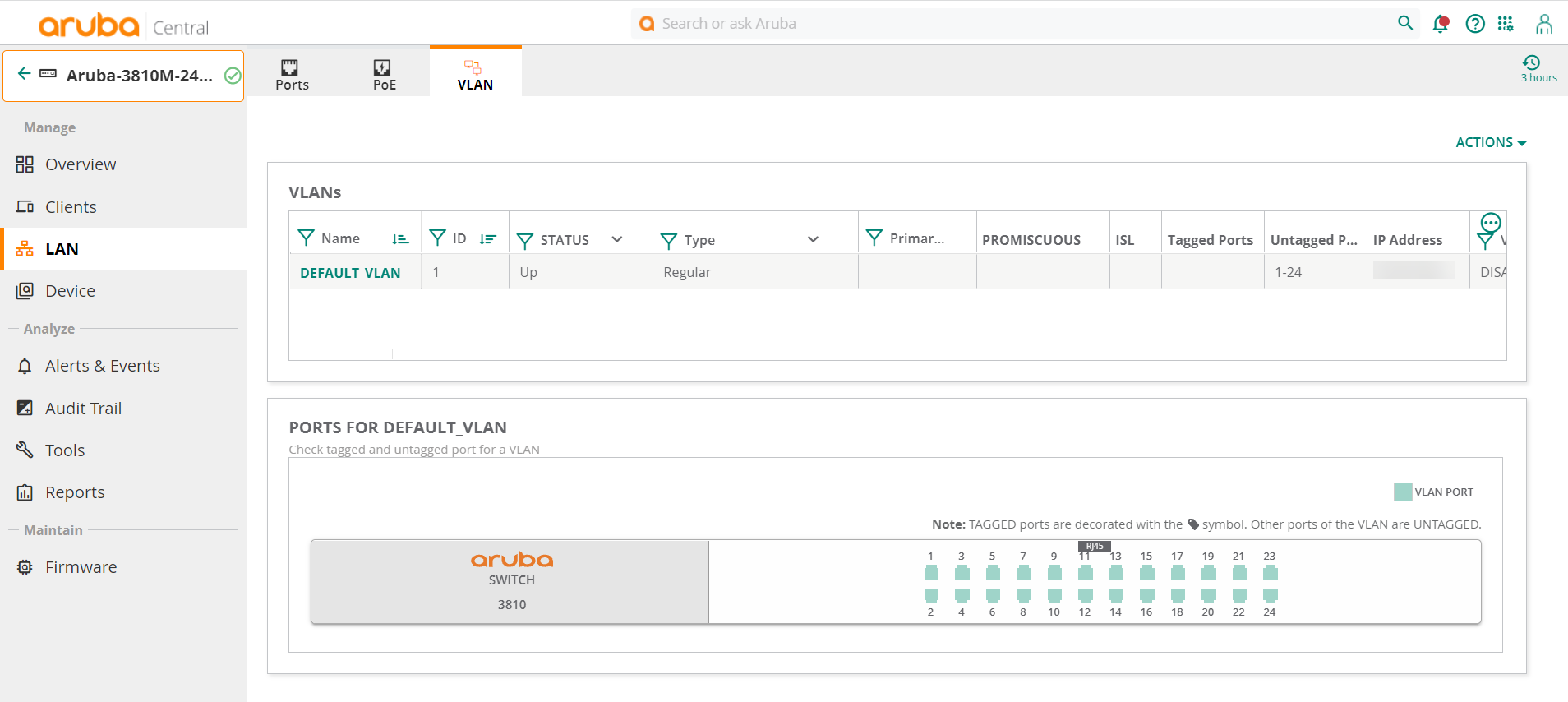Screen dimensions: 1568x702
Task: Click the notifications bell icon
Action: point(1440,24)
